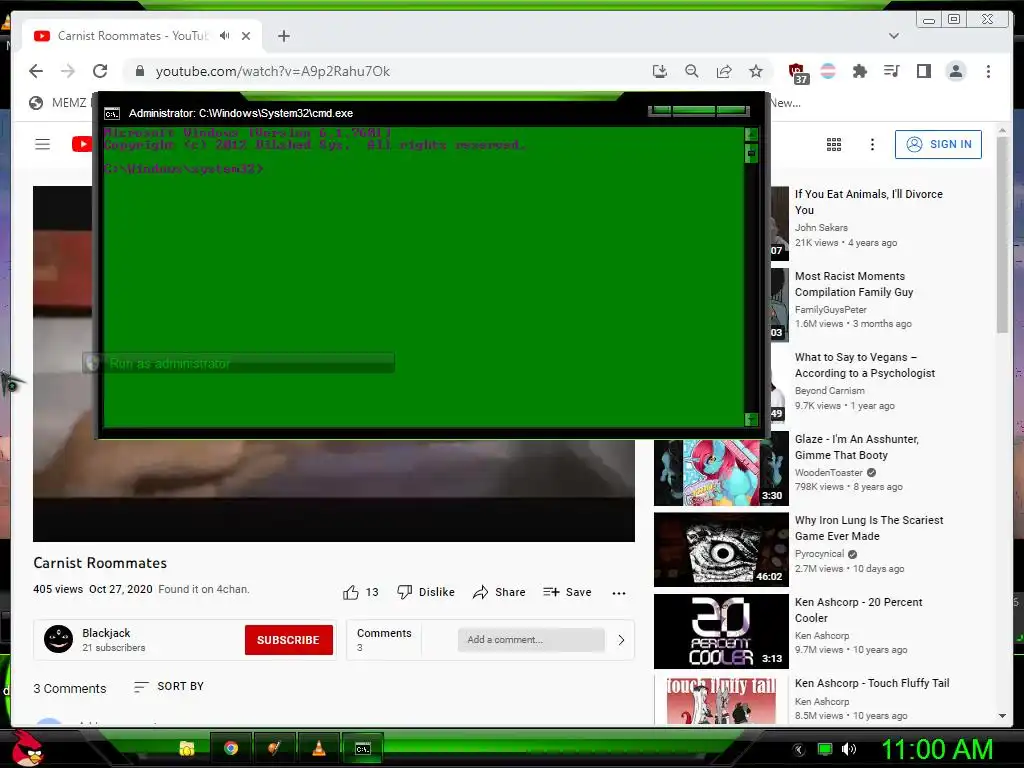Viewport: 1024px width, 768px height.
Task: Click the YouTube logo
Action: tap(82, 144)
